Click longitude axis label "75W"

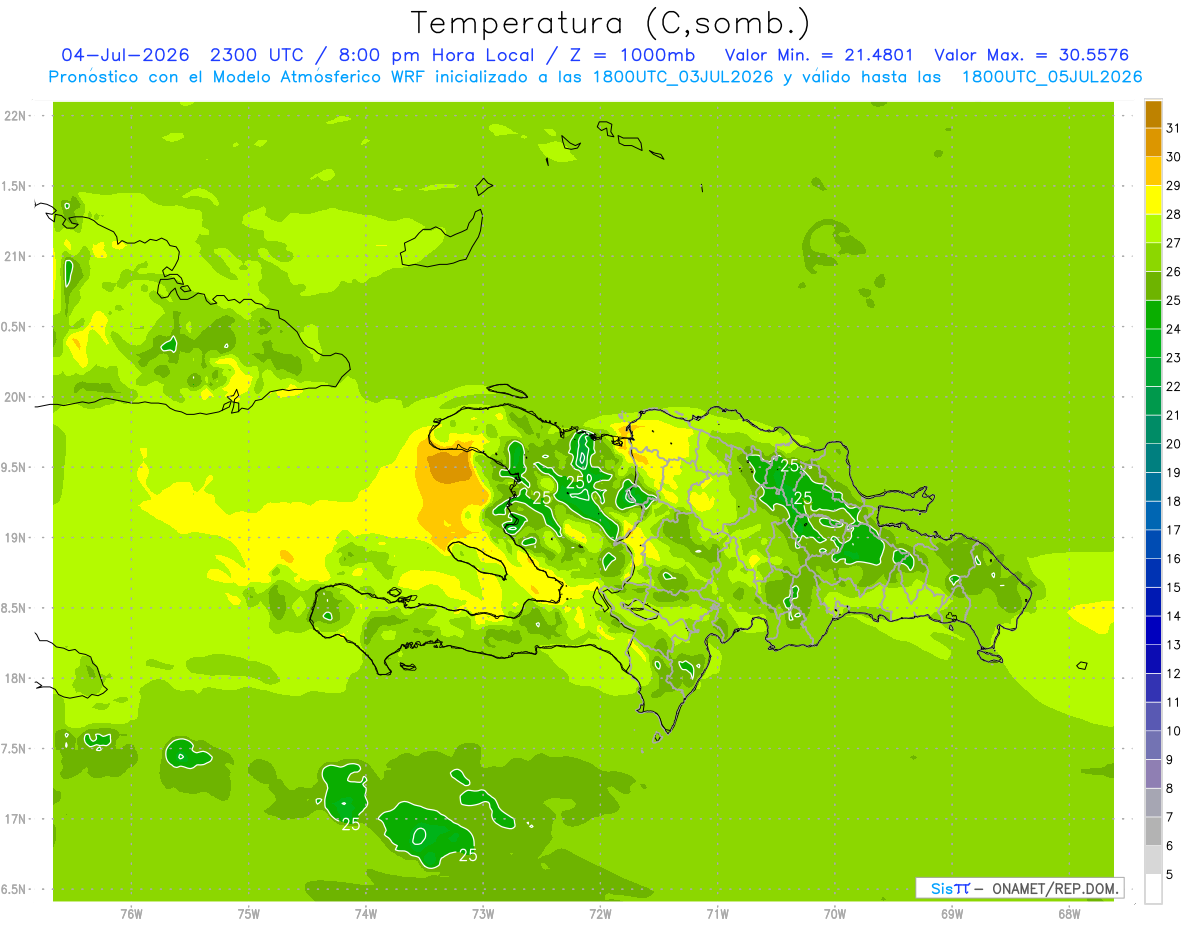(x=249, y=914)
